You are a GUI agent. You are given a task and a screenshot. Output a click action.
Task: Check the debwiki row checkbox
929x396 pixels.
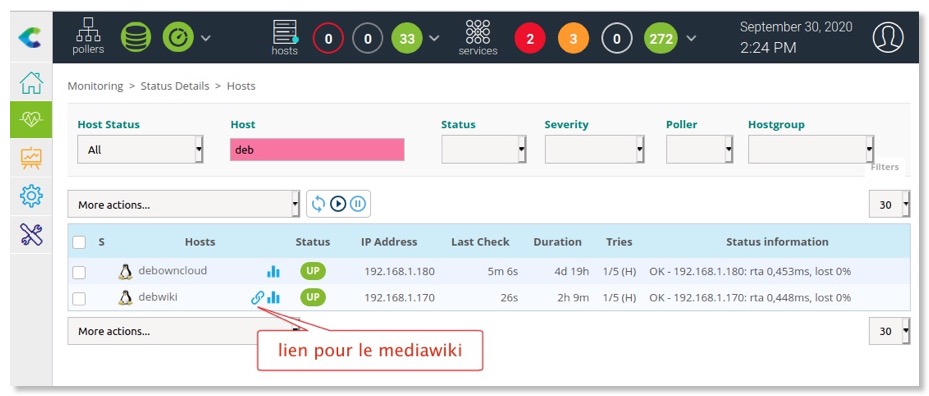coord(79,299)
